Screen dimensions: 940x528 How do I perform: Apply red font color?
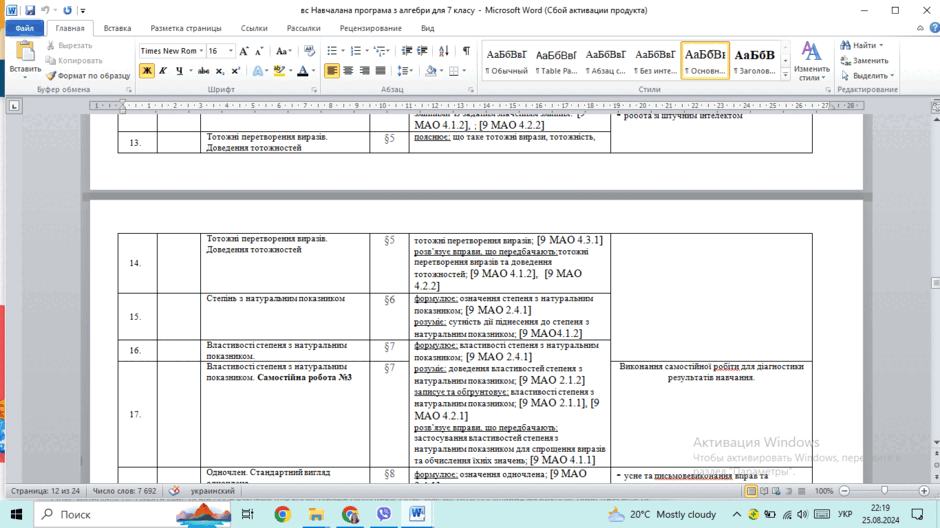pos(303,71)
